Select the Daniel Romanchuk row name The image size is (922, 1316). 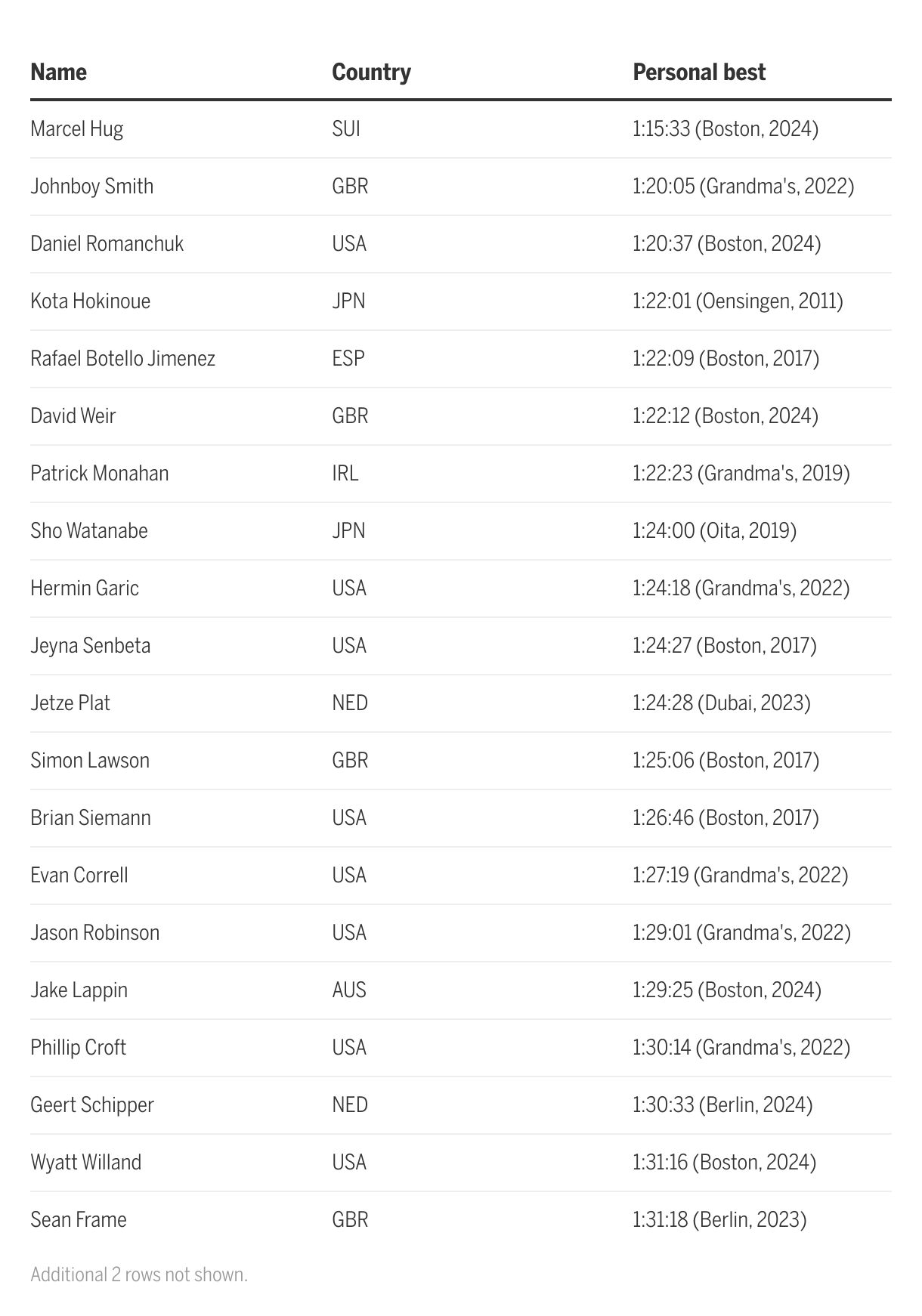[107, 244]
